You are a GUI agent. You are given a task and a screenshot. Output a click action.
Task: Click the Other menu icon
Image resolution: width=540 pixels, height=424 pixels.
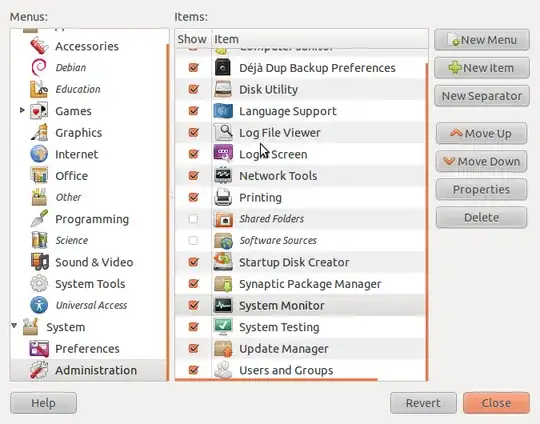39,197
